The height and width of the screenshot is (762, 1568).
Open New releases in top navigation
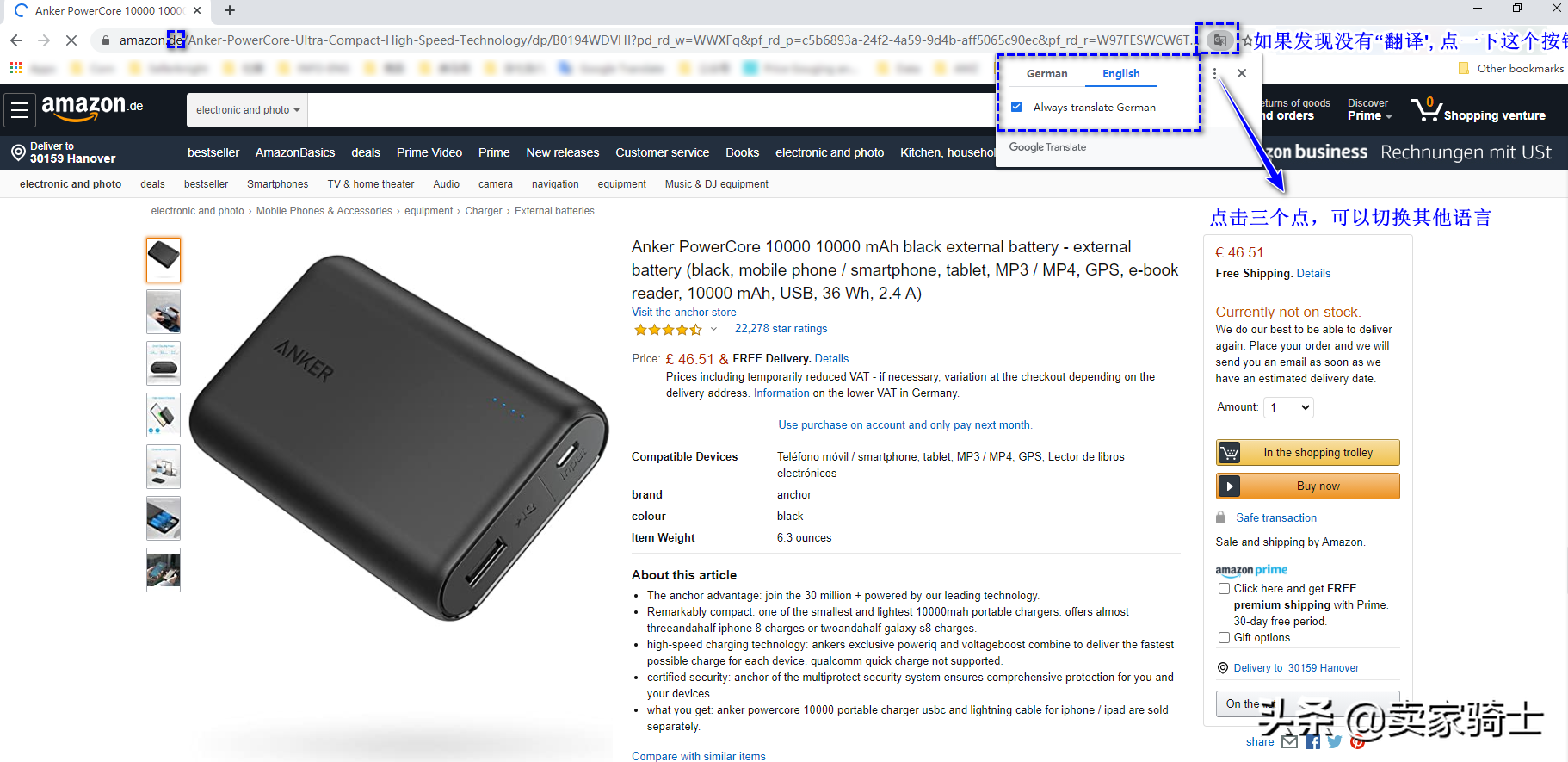tap(563, 152)
